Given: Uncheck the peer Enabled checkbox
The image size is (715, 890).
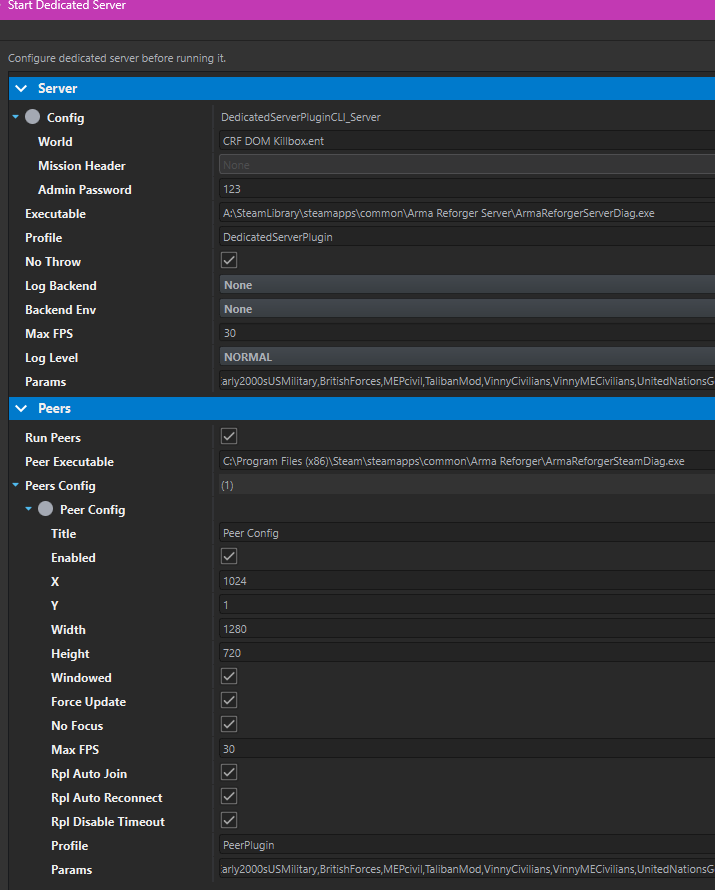Looking at the screenshot, I should pos(229,557).
